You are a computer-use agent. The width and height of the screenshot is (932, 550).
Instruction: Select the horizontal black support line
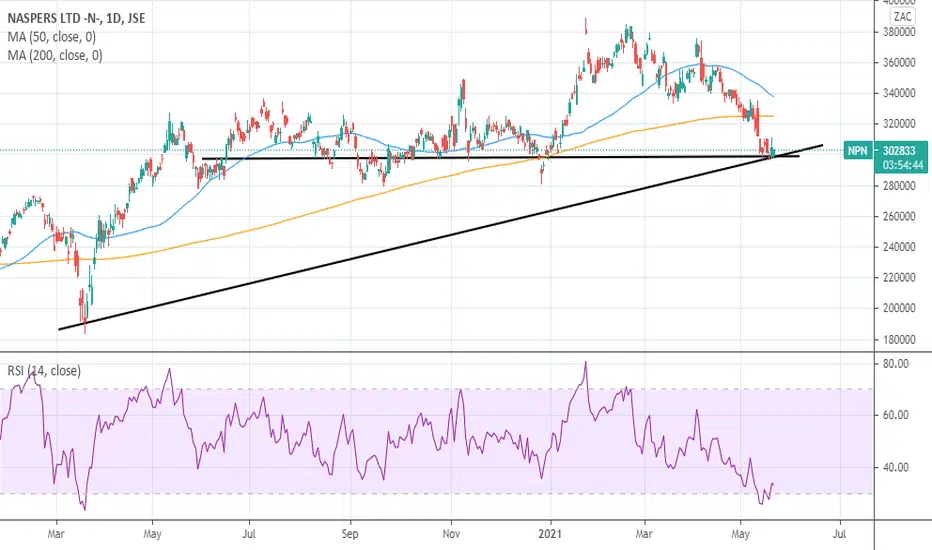500,158
